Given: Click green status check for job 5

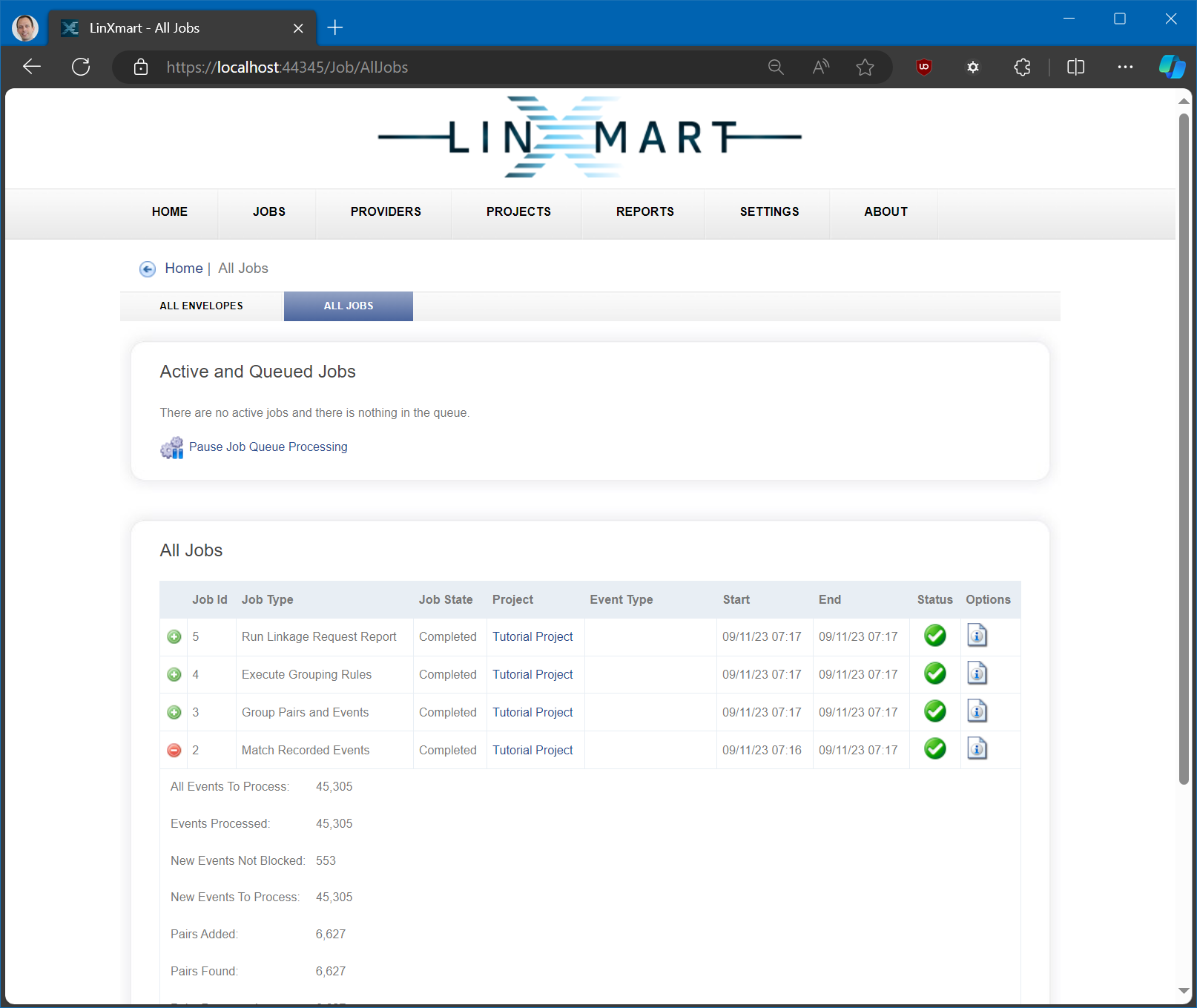Looking at the screenshot, I should coord(935,636).
